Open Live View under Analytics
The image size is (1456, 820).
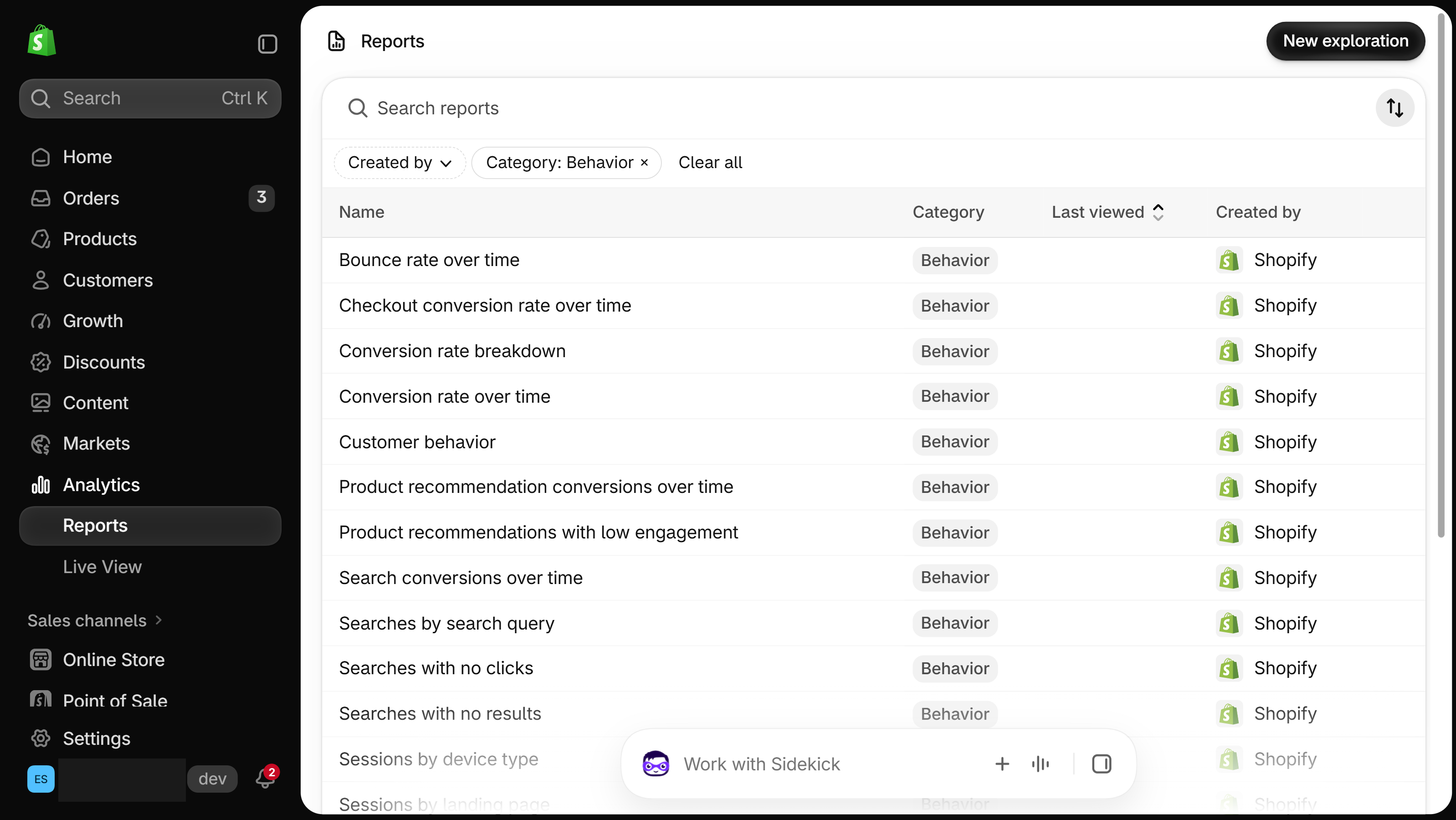pos(150,566)
